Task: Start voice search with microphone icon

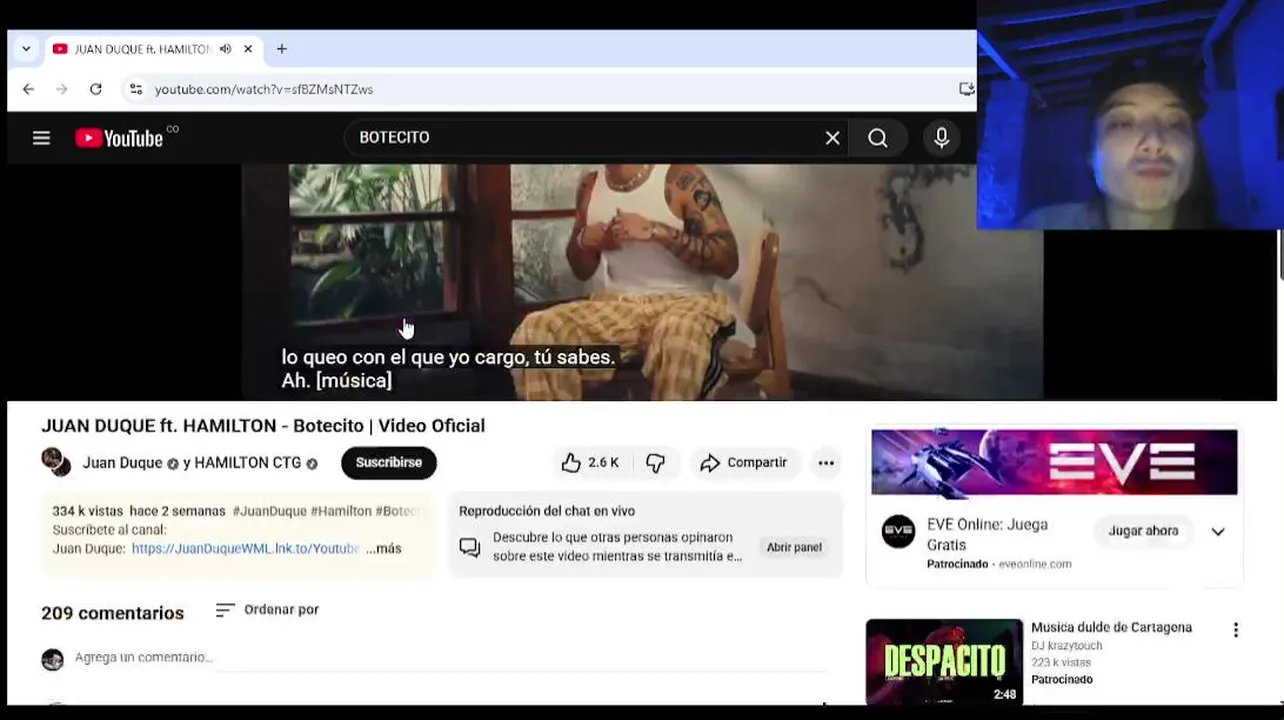Action: tap(941, 138)
